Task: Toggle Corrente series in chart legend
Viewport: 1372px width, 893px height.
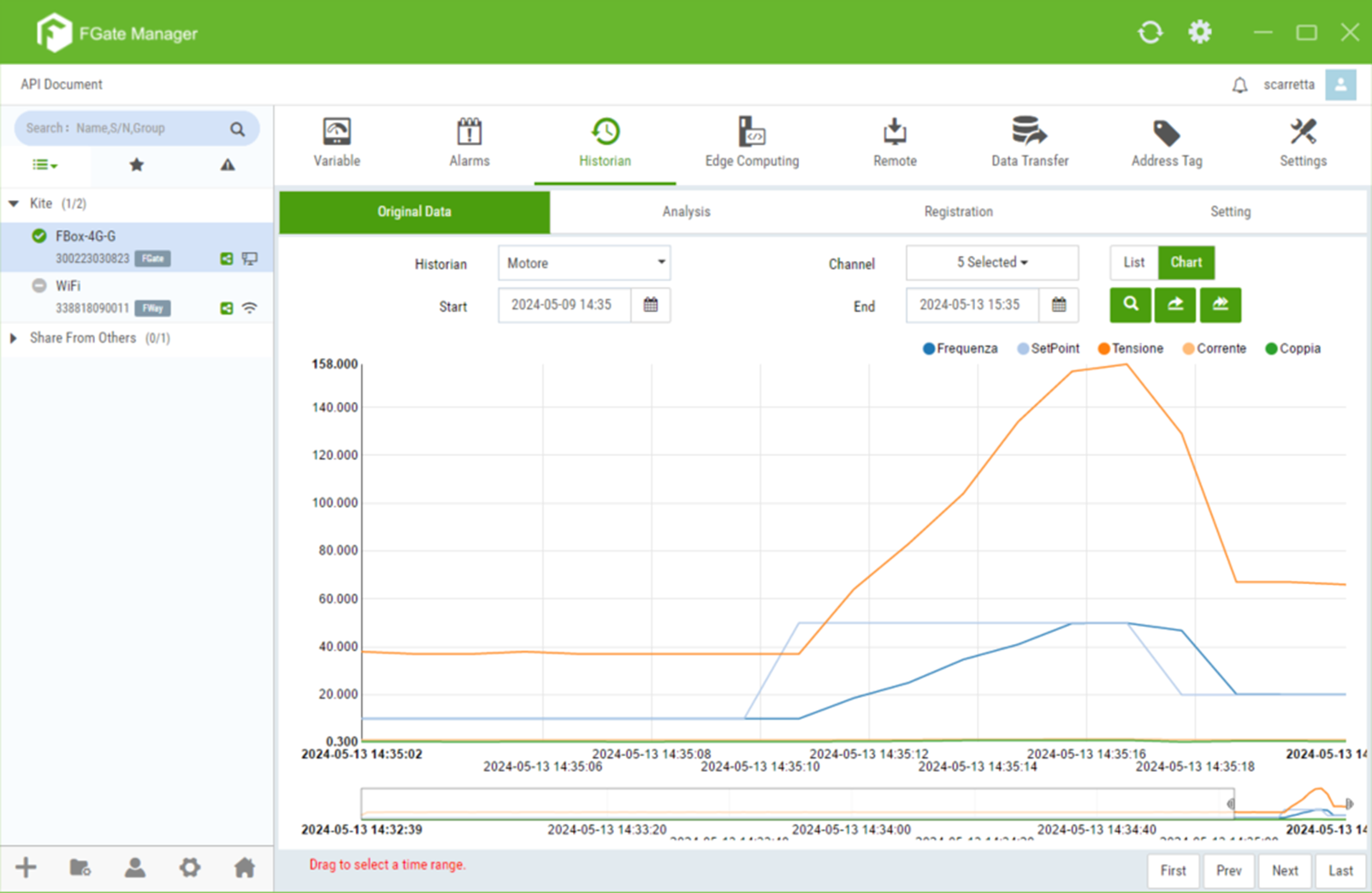Action: [1214, 348]
